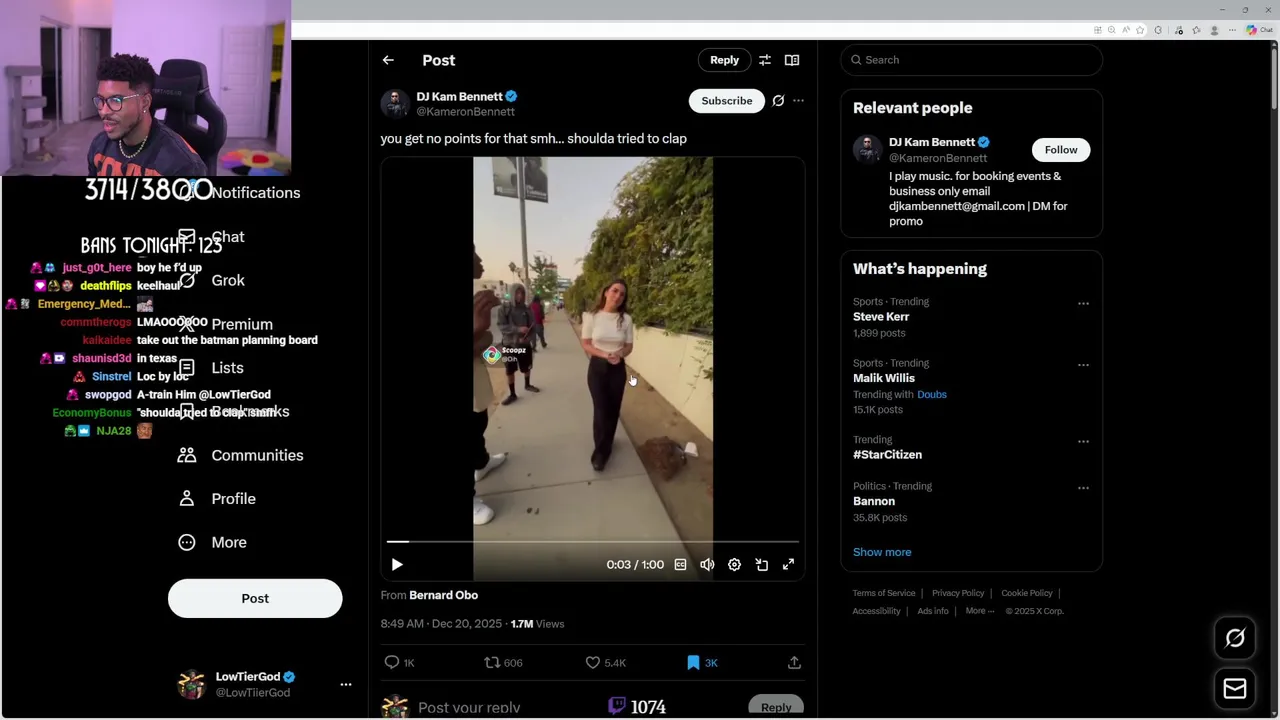The height and width of the screenshot is (720, 1280).
Task: Open Terms of Service footer link
Action: pyautogui.click(x=884, y=593)
